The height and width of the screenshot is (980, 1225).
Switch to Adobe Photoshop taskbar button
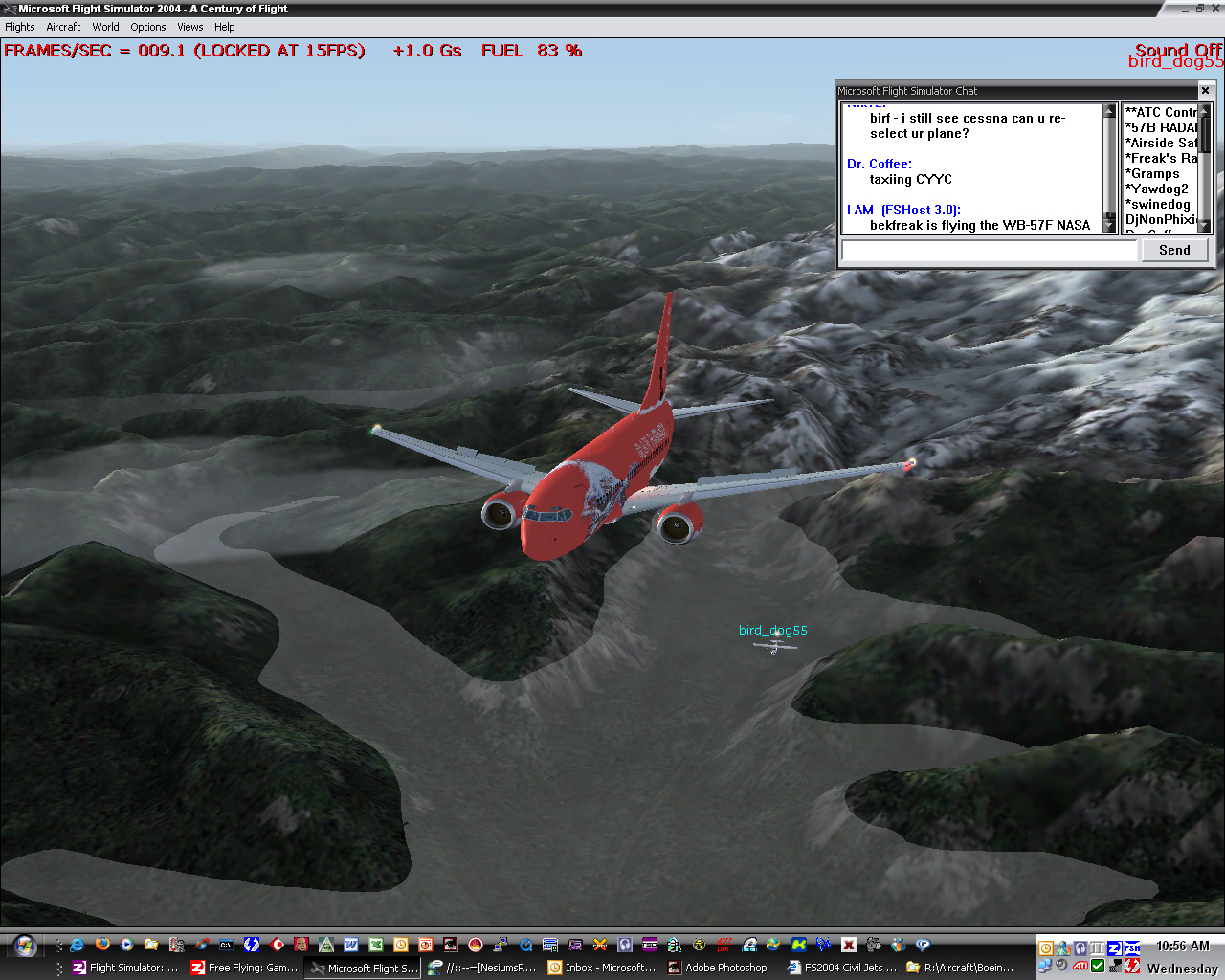tap(718, 968)
